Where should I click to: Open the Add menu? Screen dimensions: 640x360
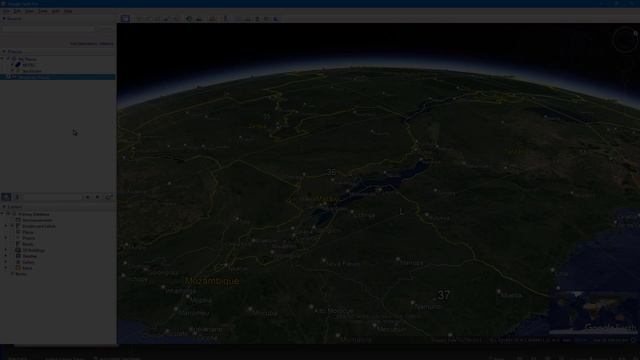(56, 11)
